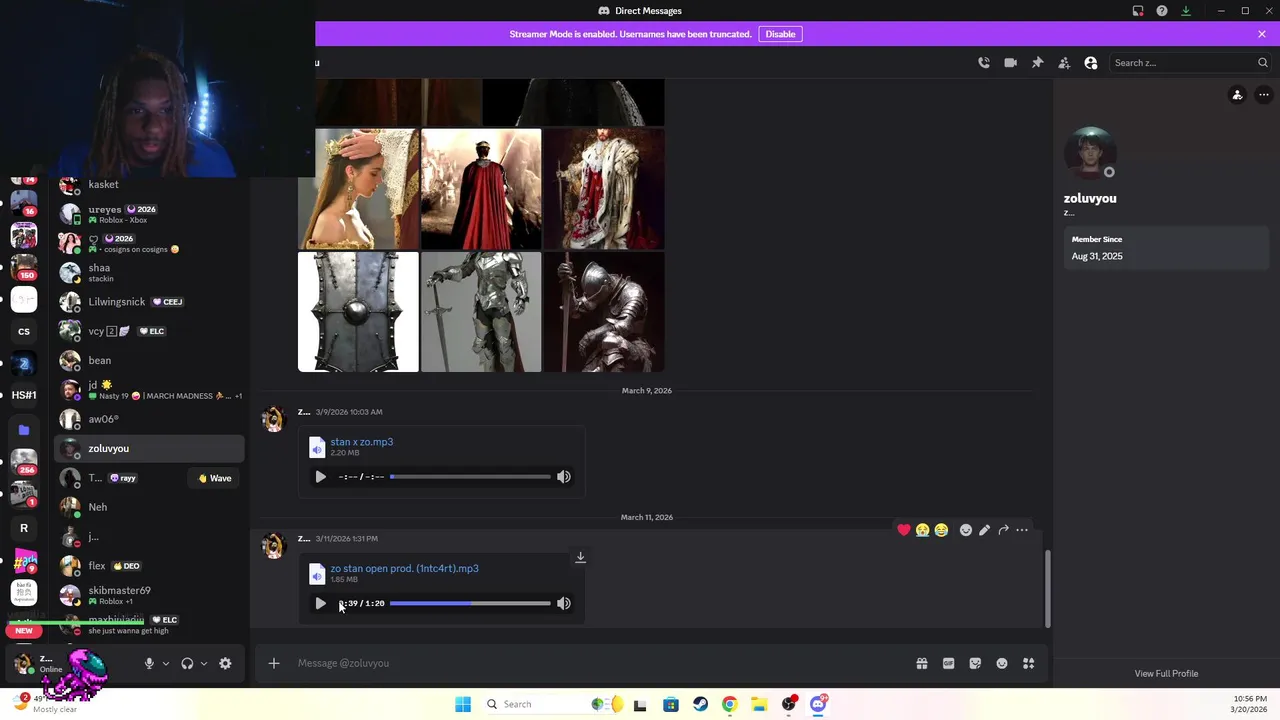This screenshot has height=720, width=1280.
Task: Open the zo stan open prod. (1ntc4rt).mp3 link
Action: tap(404, 568)
